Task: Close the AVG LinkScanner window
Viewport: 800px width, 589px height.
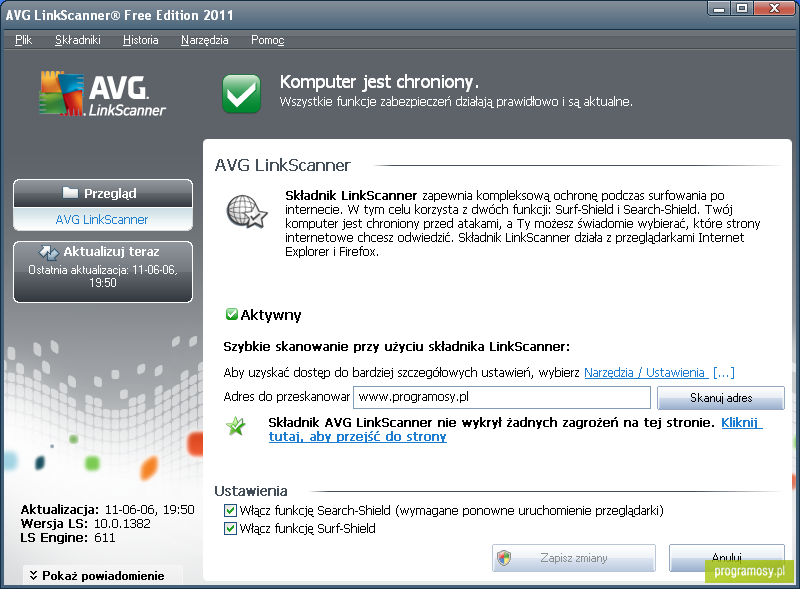Action: (x=774, y=9)
